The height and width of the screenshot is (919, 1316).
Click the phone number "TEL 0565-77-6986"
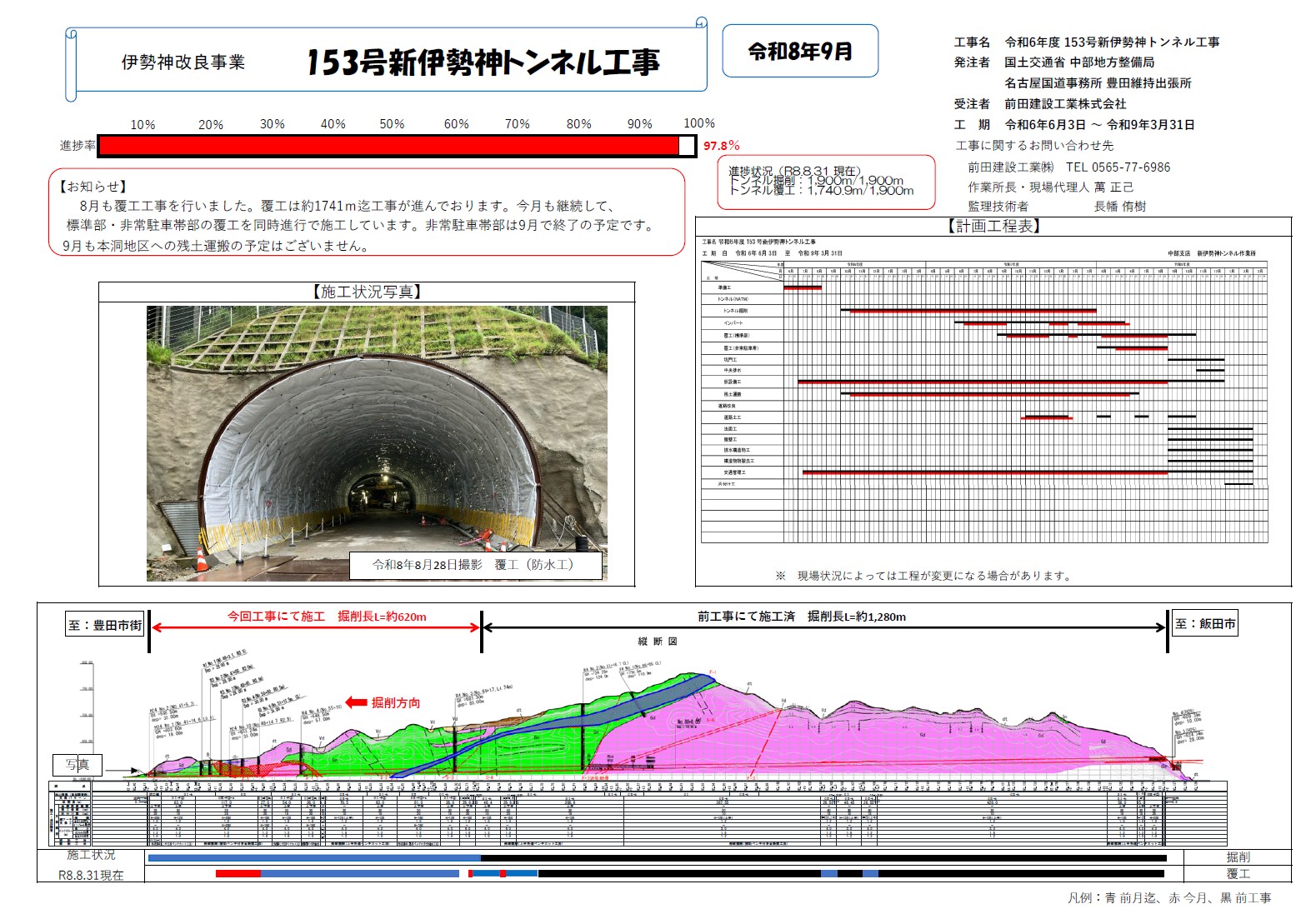pyautogui.click(x=1118, y=167)
